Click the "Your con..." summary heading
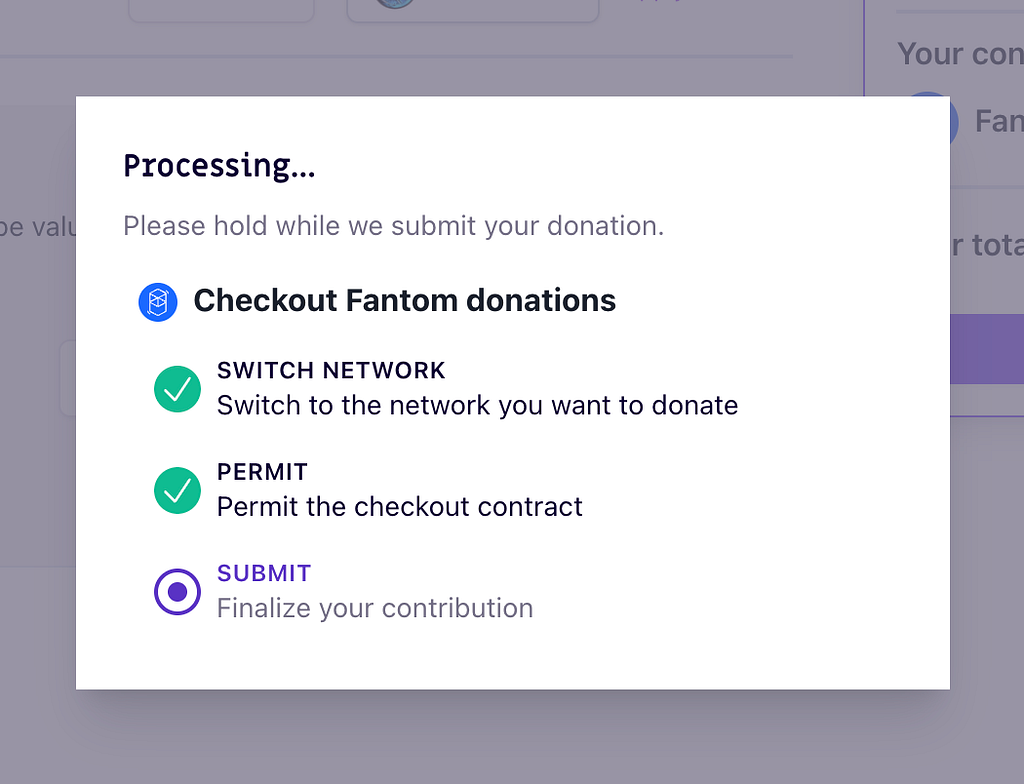This screenshot has width=1024, height=784. (960, 54)
